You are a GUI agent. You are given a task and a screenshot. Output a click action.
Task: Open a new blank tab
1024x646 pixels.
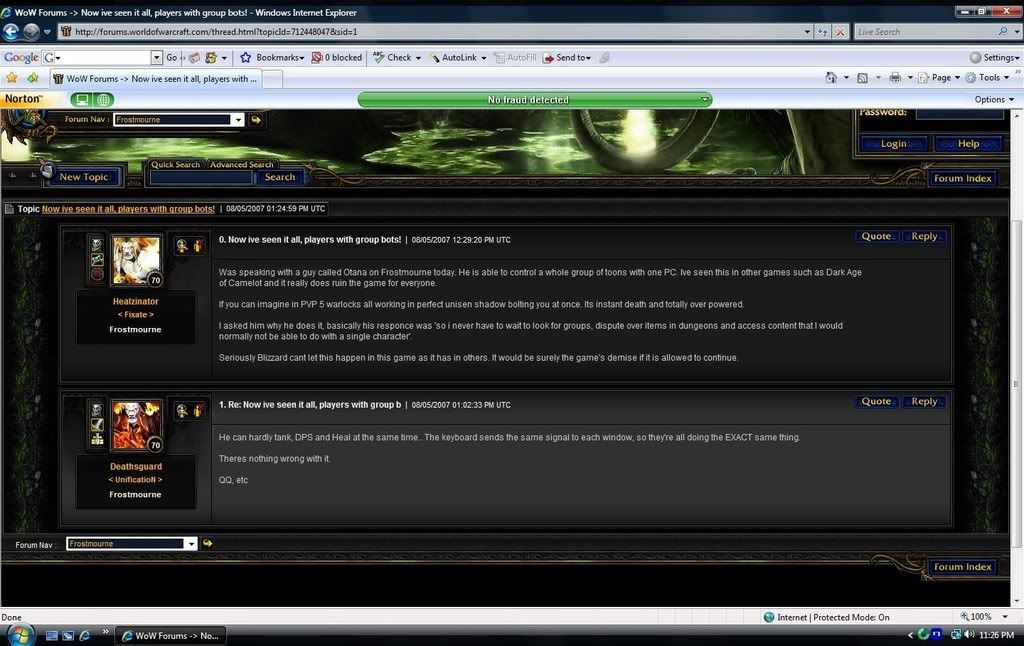point(272,79)
